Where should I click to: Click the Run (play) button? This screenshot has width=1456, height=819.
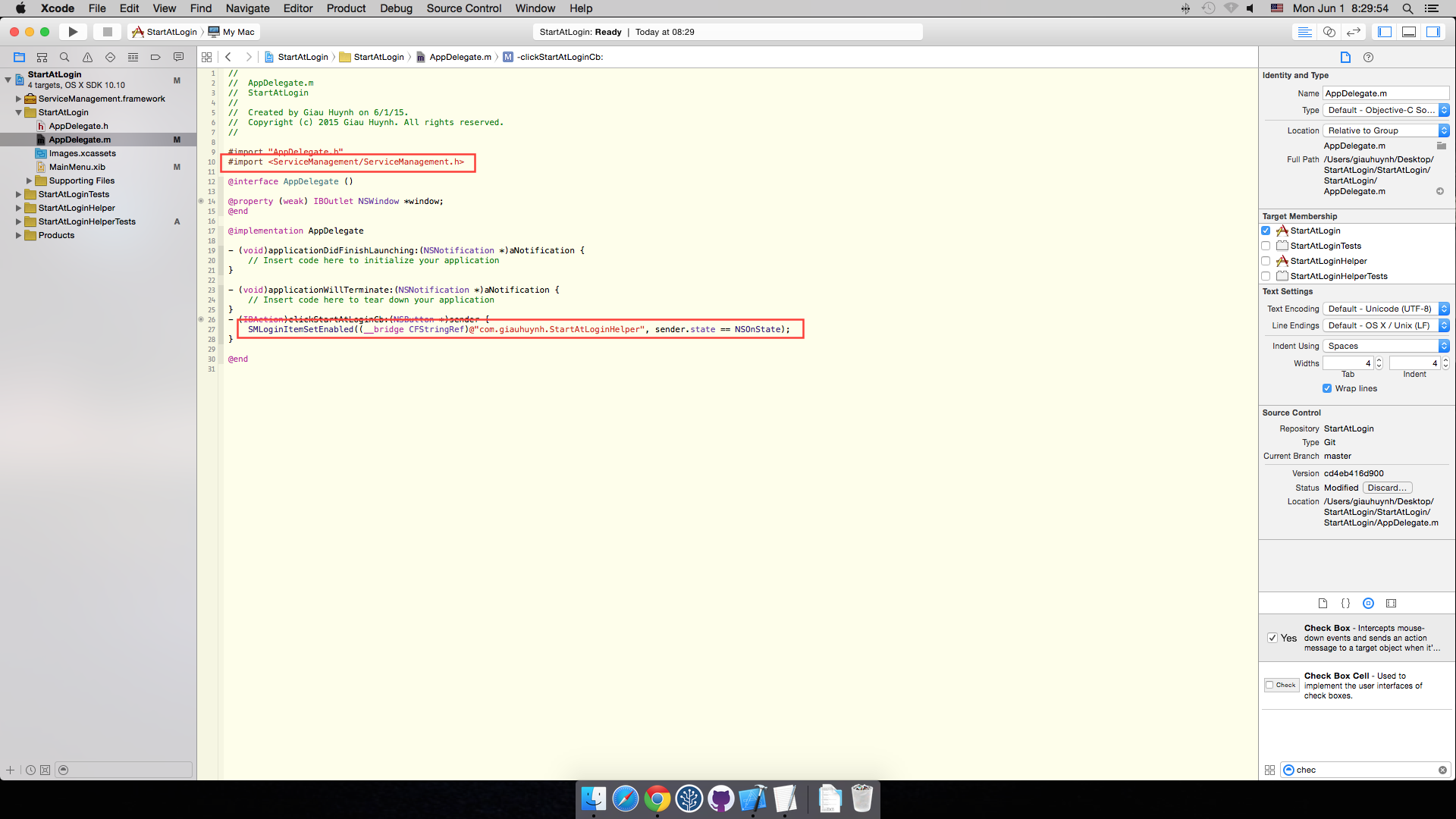tap(73, 32)
